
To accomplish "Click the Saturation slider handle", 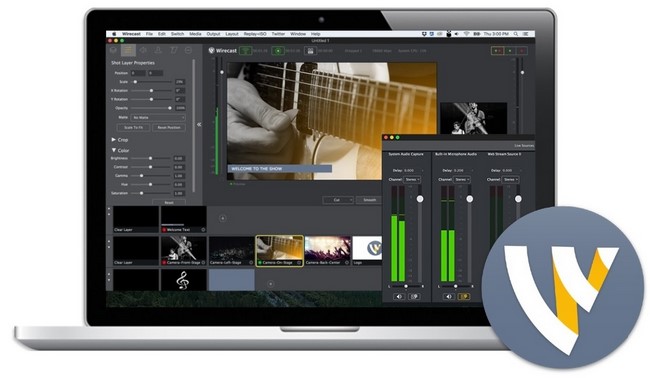I will click(141, 193).
